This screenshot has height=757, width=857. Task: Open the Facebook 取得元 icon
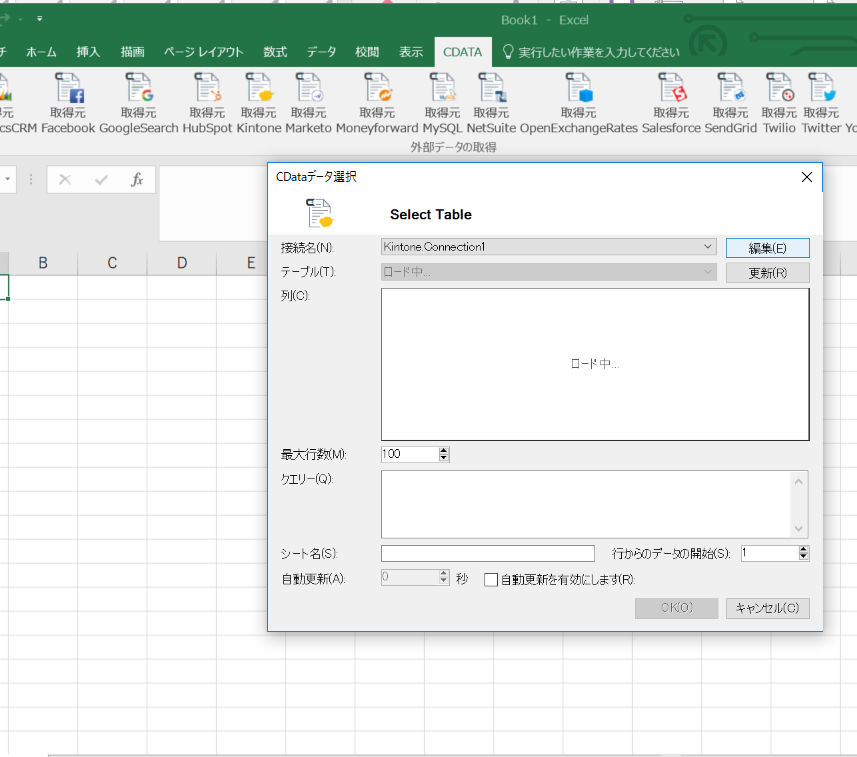(x=69, y=95)
